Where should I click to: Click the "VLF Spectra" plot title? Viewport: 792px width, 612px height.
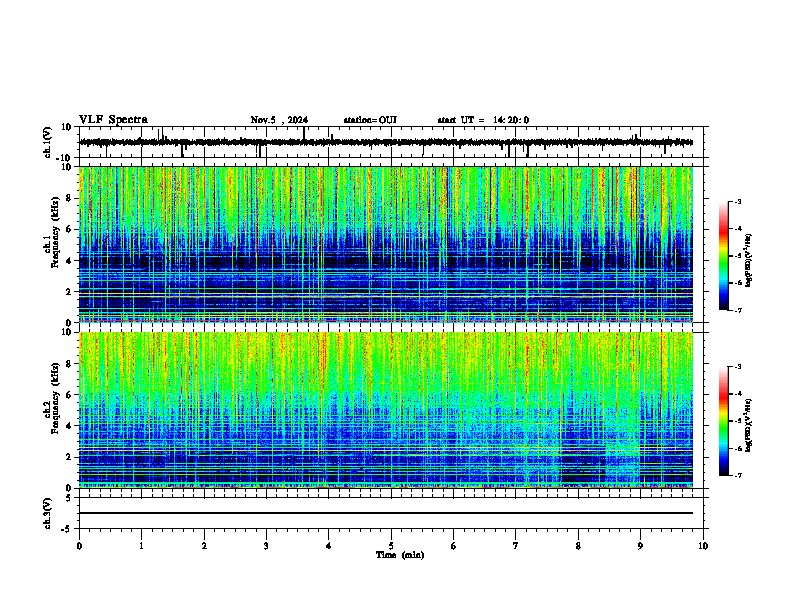[113, 120]
